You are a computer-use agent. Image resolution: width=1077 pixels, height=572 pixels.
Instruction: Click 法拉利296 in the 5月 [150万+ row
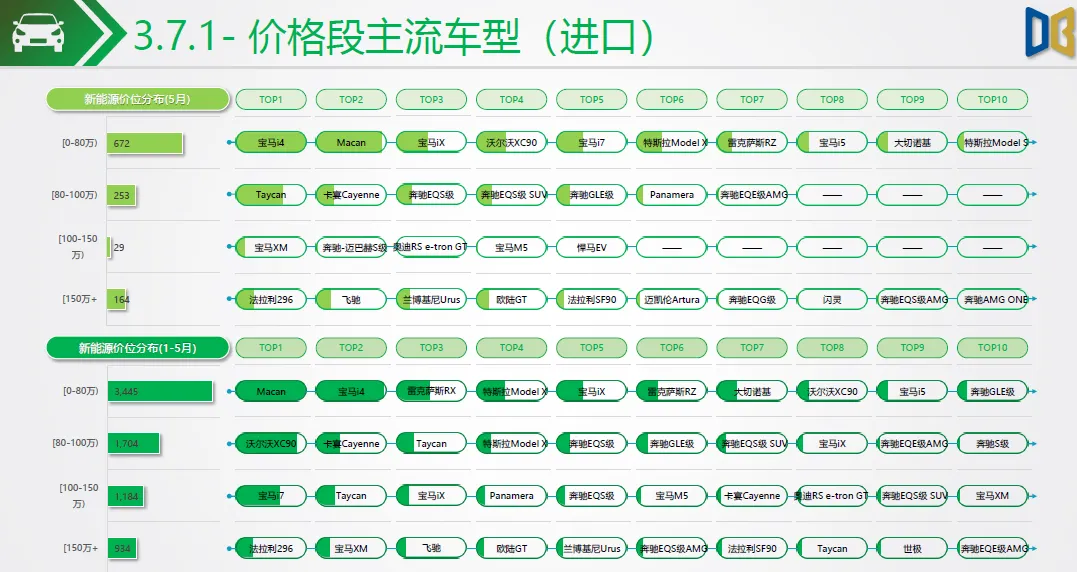coord(271,299)
